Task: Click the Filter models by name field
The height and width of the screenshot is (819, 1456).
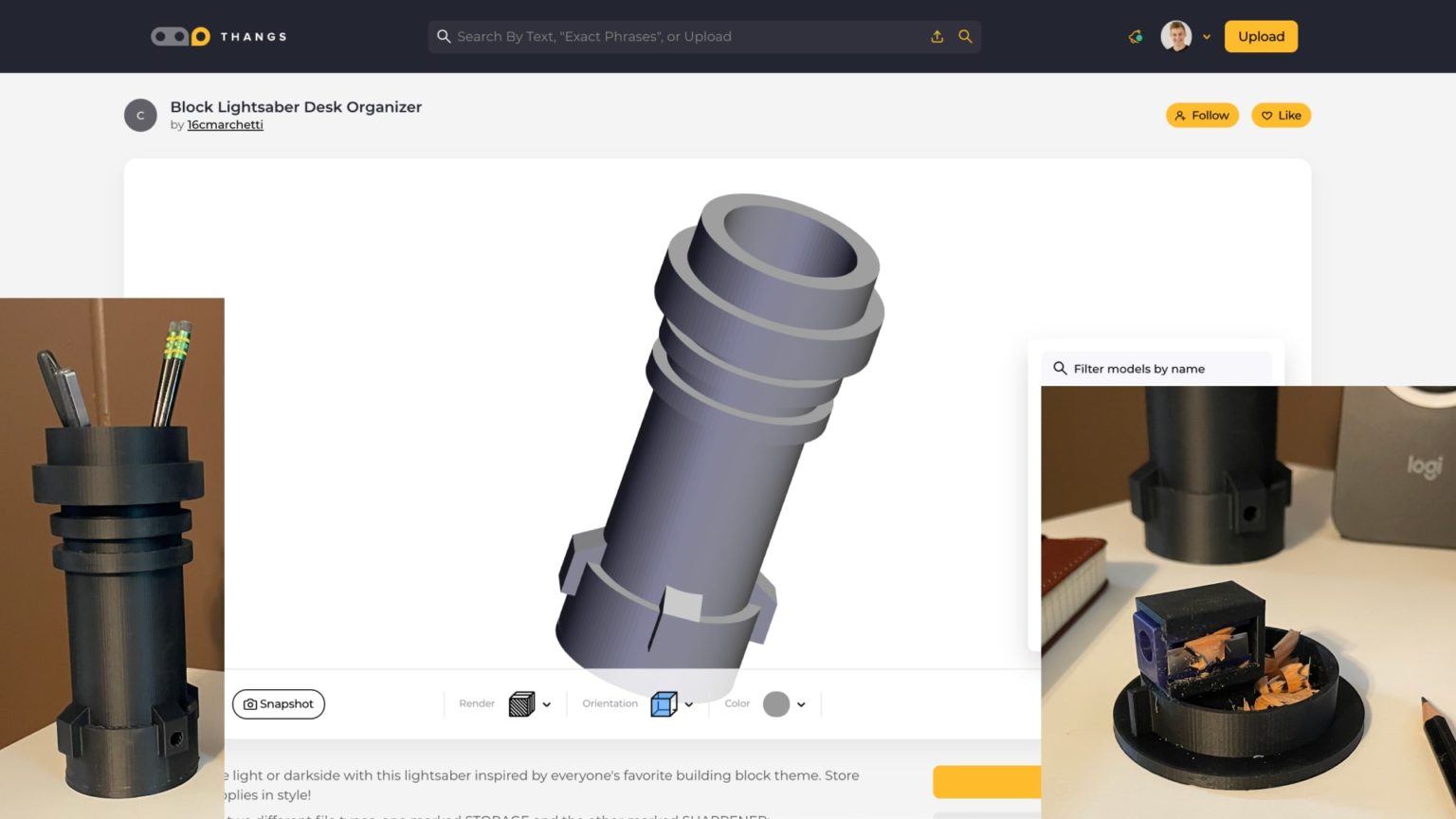Action: pyautogui.click(x=1156, y=368)
